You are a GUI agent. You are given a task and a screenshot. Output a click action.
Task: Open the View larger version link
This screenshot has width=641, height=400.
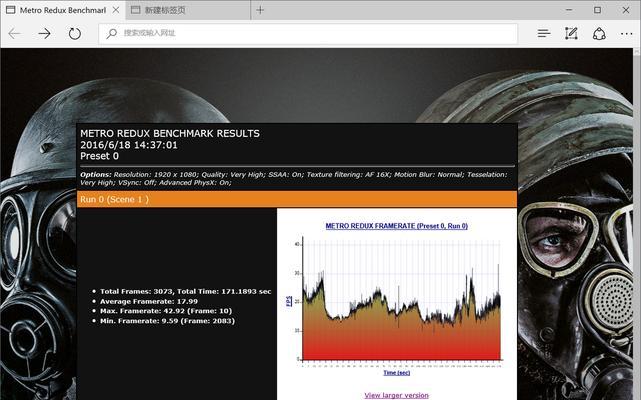[397, 395]
